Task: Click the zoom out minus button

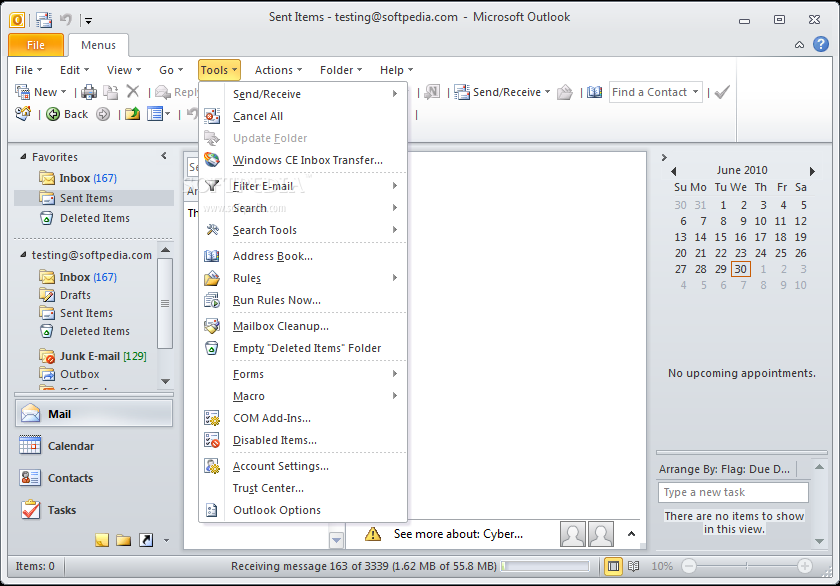Action: (689, 566)
